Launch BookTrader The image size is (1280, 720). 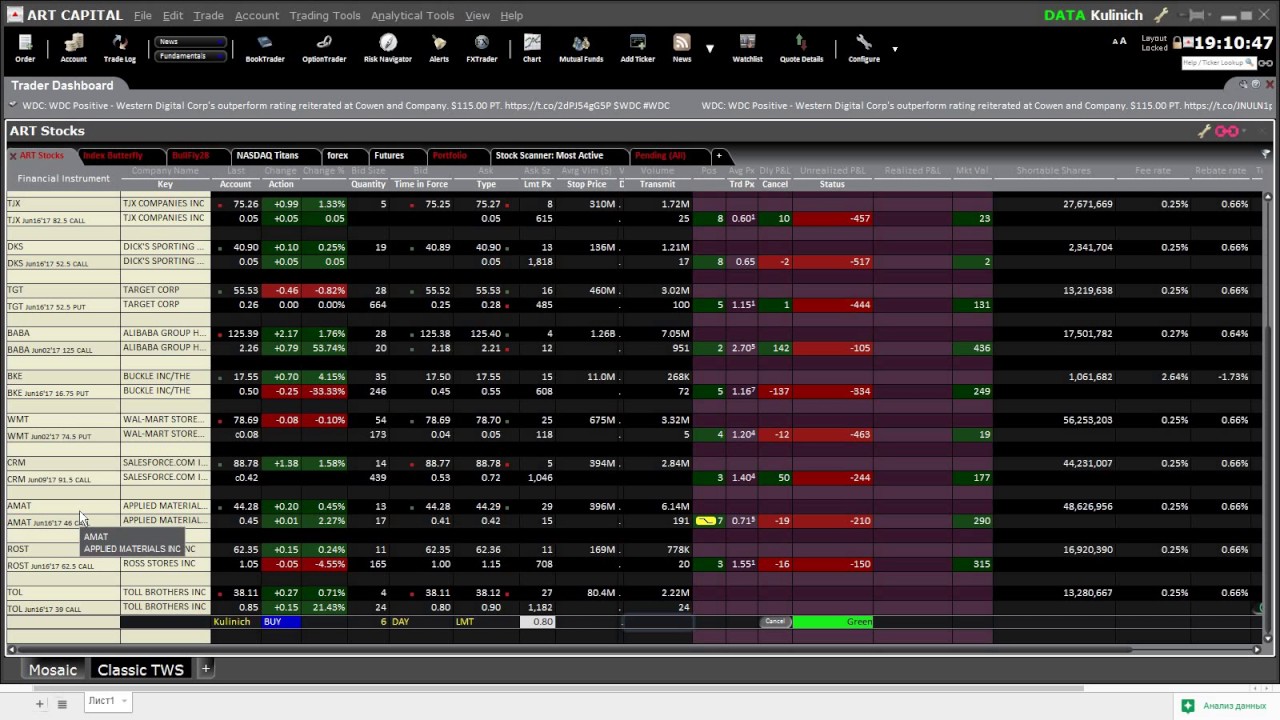click(265, 48)
